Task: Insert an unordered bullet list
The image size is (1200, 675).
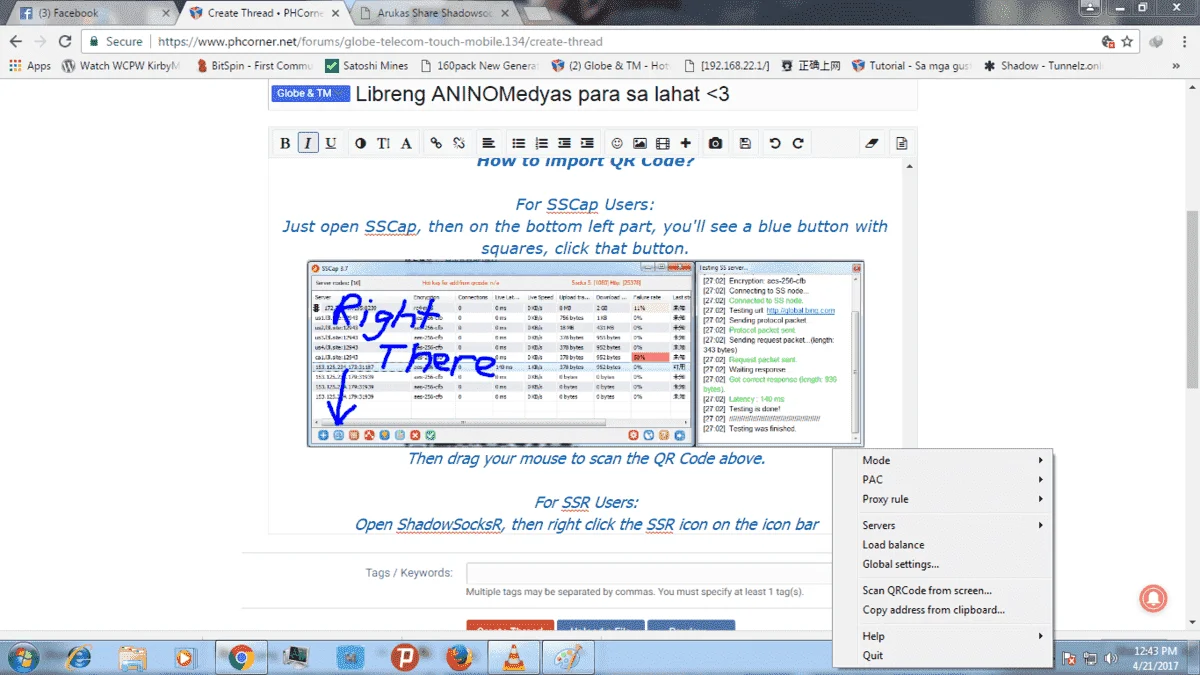Action: (x=518, y=143)
